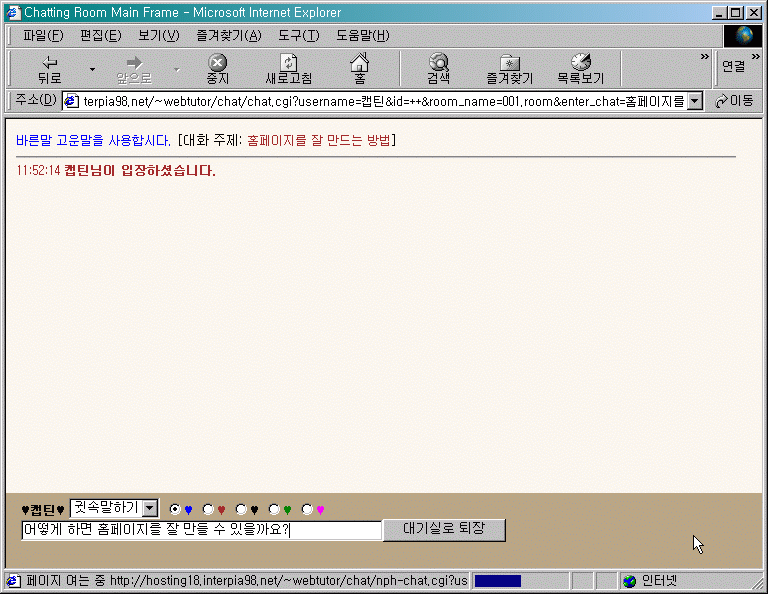This screenshot has width=768, height=594.
Task: Click the Internet Explorer globe logo
Action: [x=743, y=36]
